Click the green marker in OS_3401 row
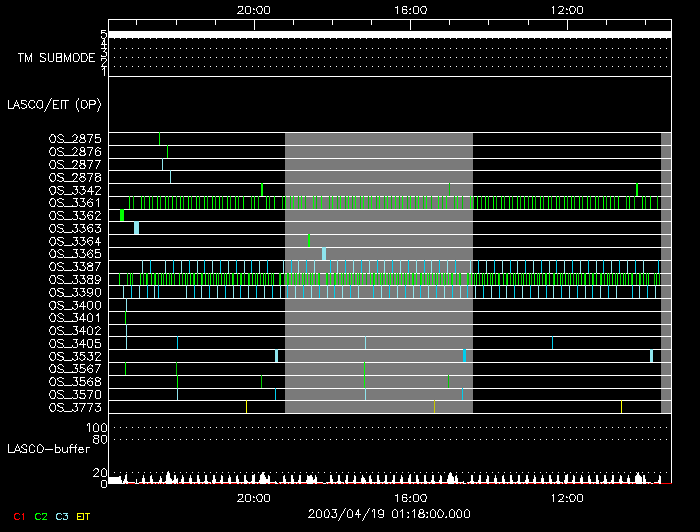The height and width of the screenshot is (532, 700). coord(125,318)
